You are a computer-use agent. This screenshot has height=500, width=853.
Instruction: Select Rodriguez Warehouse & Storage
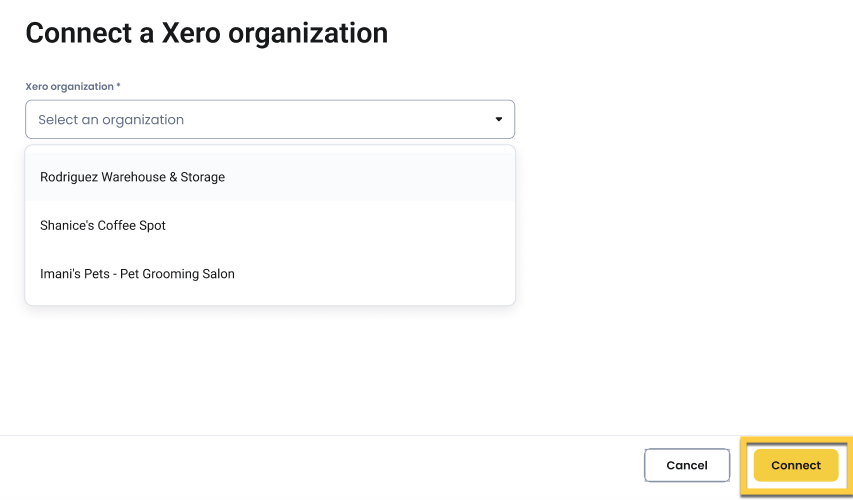[132, 177]
